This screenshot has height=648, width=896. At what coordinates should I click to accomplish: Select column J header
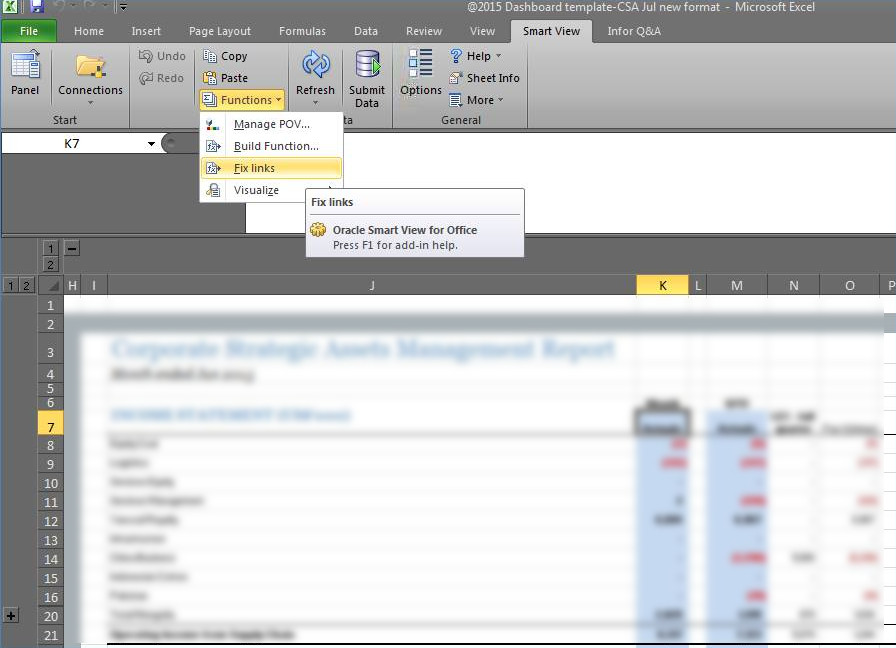[x=372, y=285]
